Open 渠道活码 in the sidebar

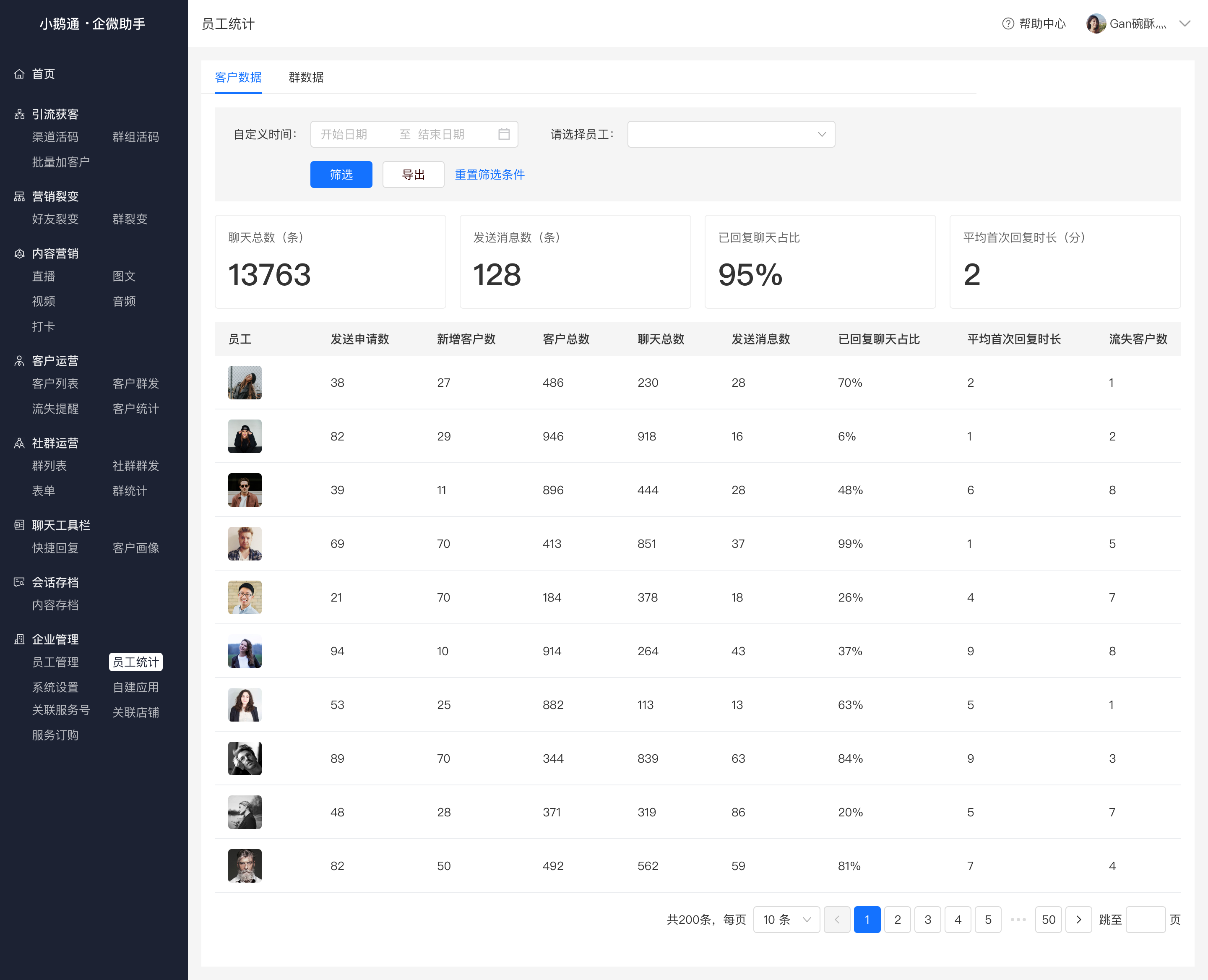click(55, 137)
